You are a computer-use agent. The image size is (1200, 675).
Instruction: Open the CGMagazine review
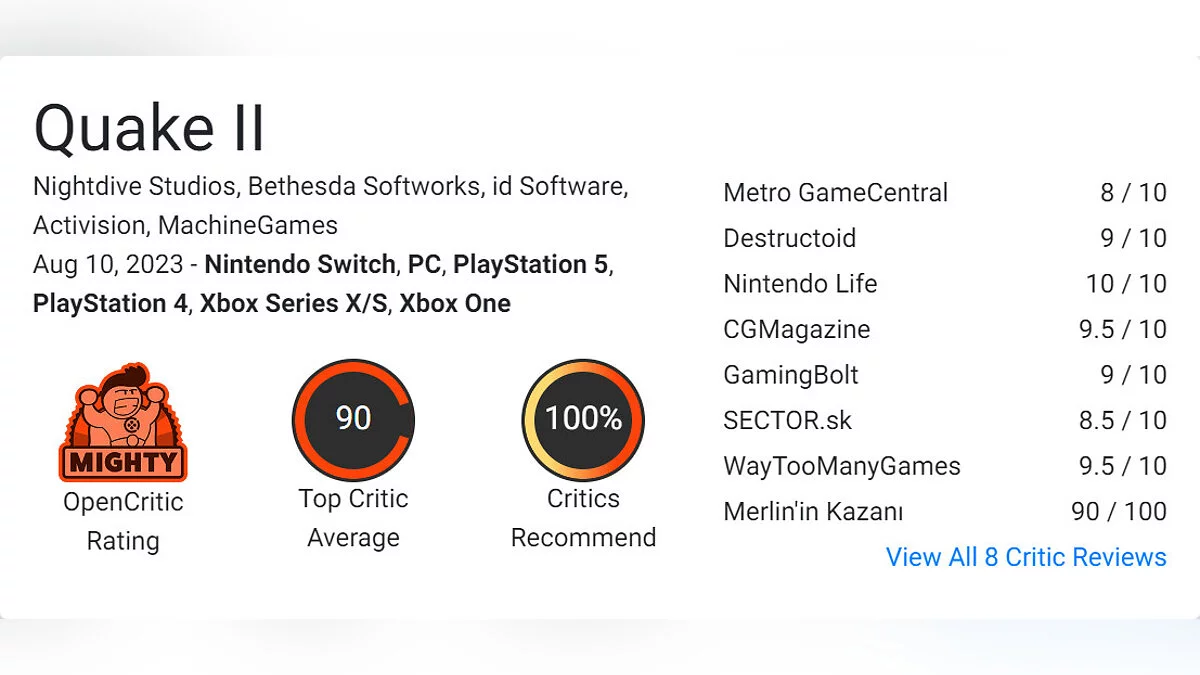coord(797,329)
